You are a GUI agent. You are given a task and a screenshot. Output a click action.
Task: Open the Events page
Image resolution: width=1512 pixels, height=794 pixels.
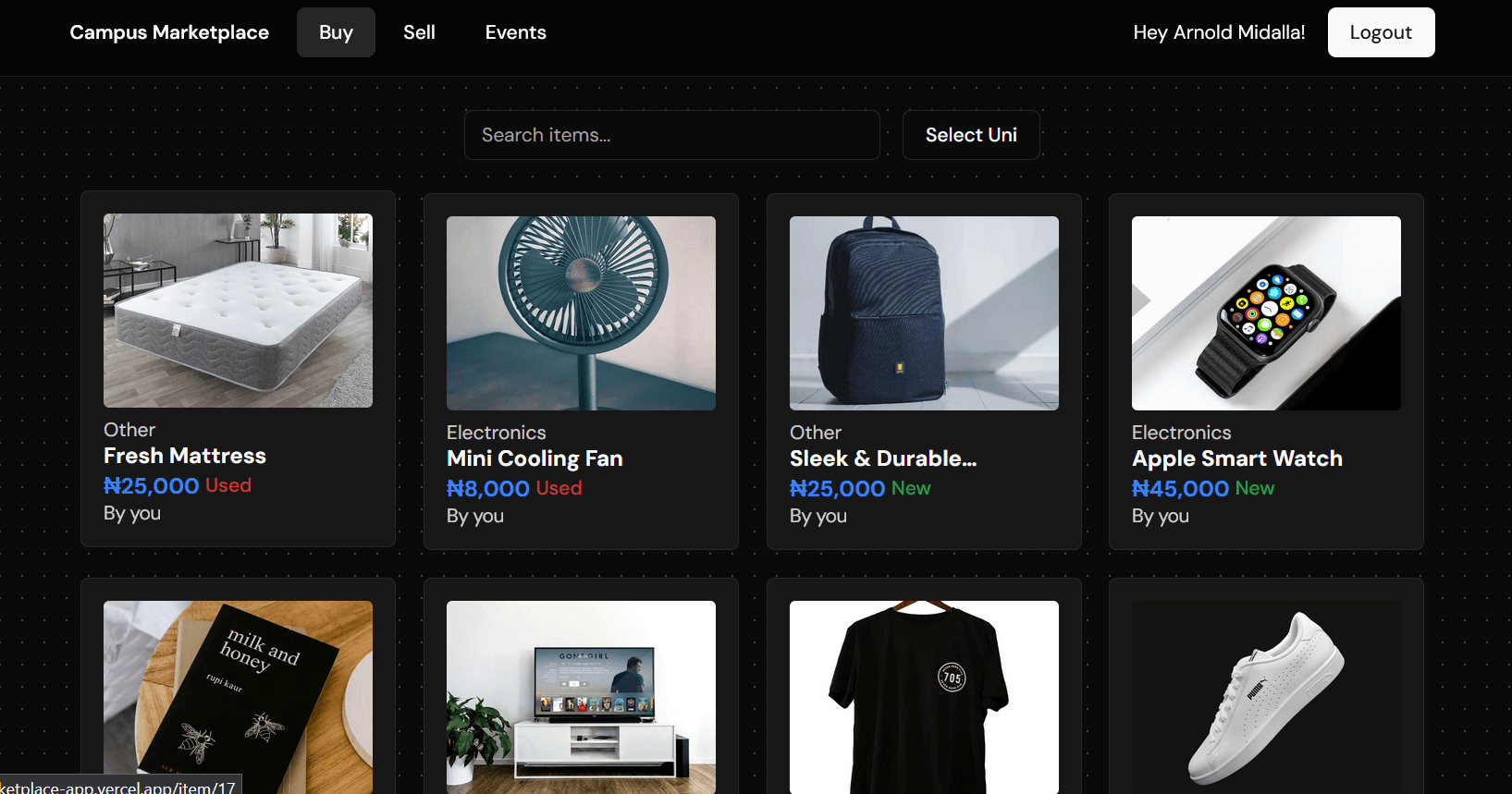tap(515, 32)
